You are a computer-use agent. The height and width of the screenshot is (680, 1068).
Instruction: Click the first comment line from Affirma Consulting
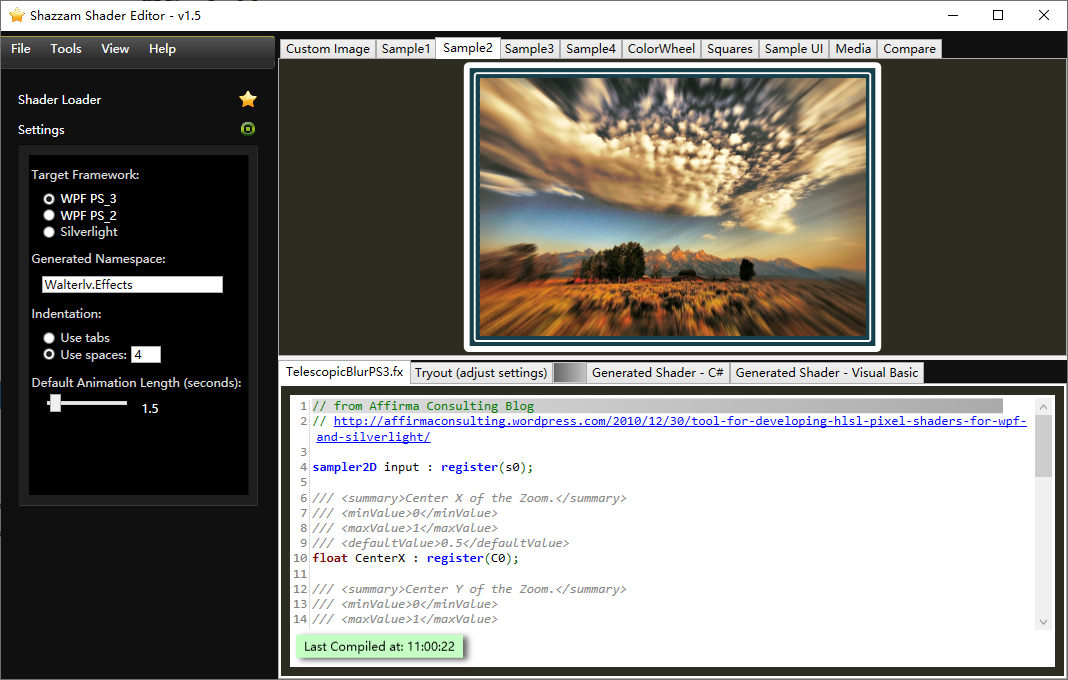423,406
